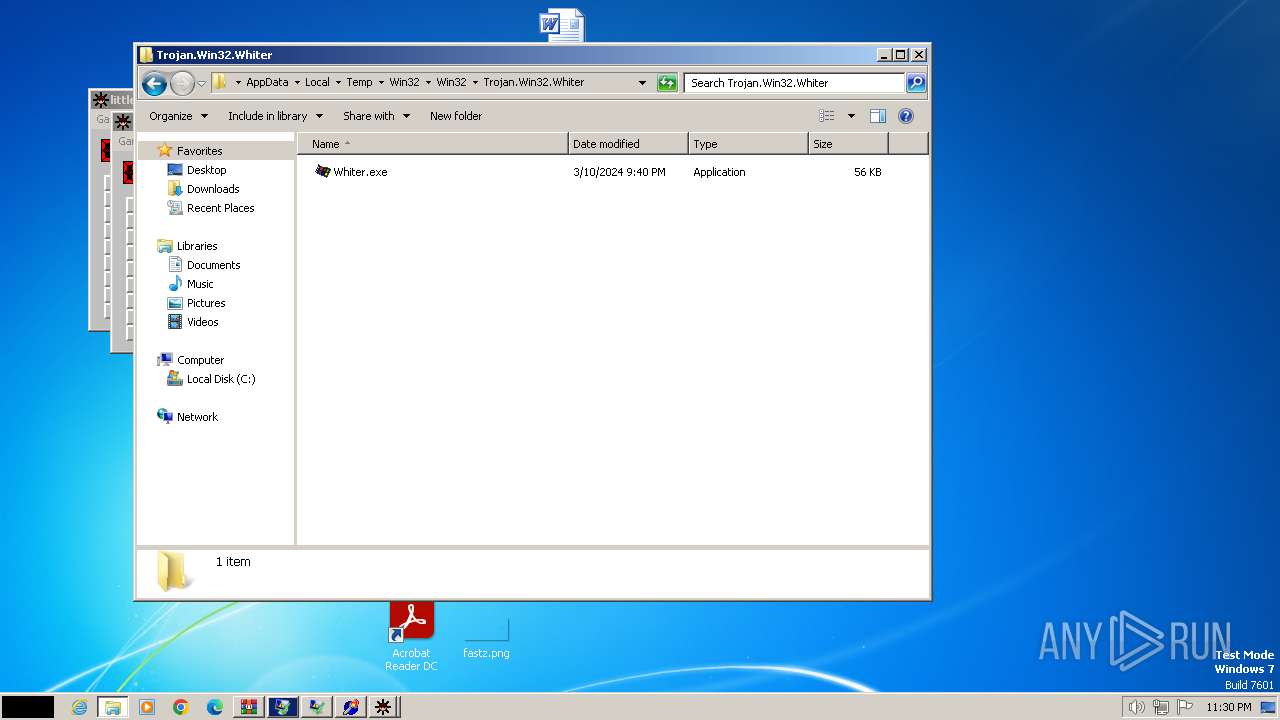This screenshot has height=720, width=1280.
Task: Open Documents library
Action: pos(213,265)
